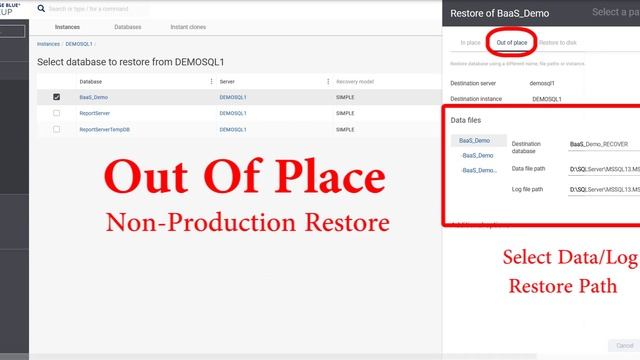Click SIMPLE recovery model in ReportServer row
The image size is (640, 360).
coord(345,113)
